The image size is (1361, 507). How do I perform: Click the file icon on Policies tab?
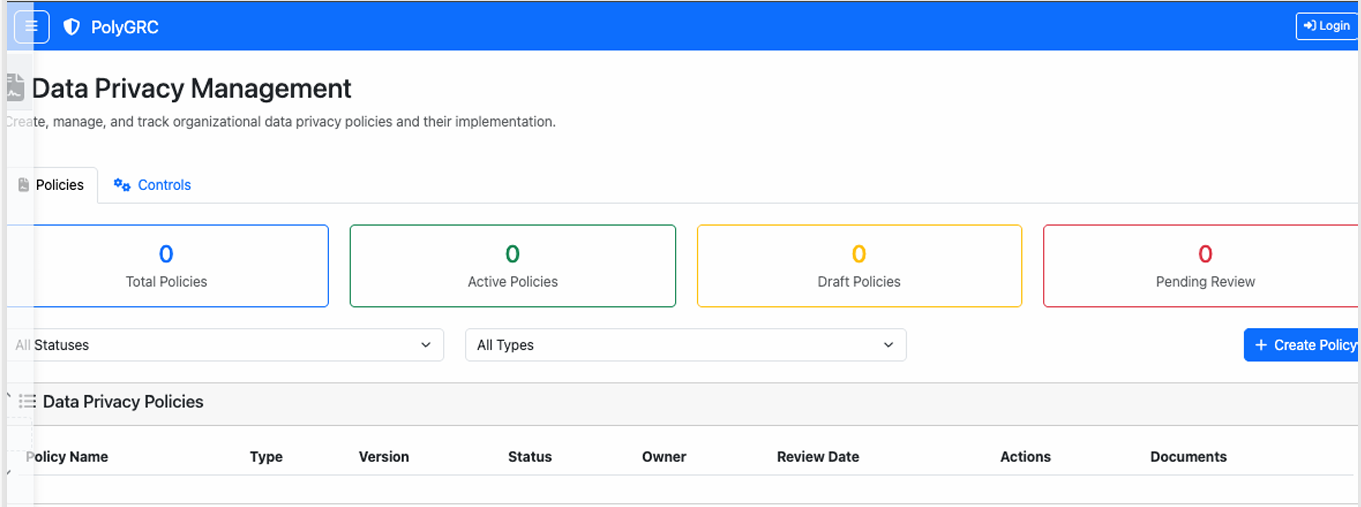(x=24, y=185)
